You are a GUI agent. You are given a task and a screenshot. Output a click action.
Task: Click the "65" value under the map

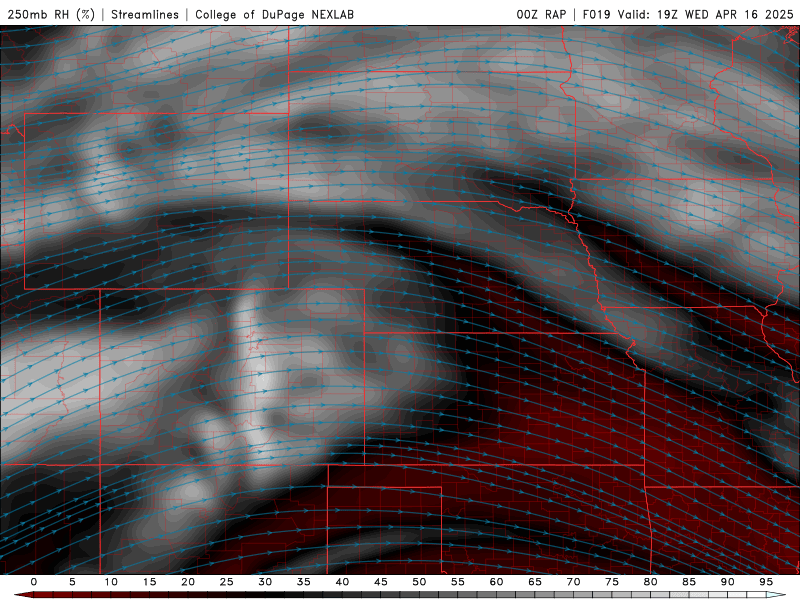535,582
